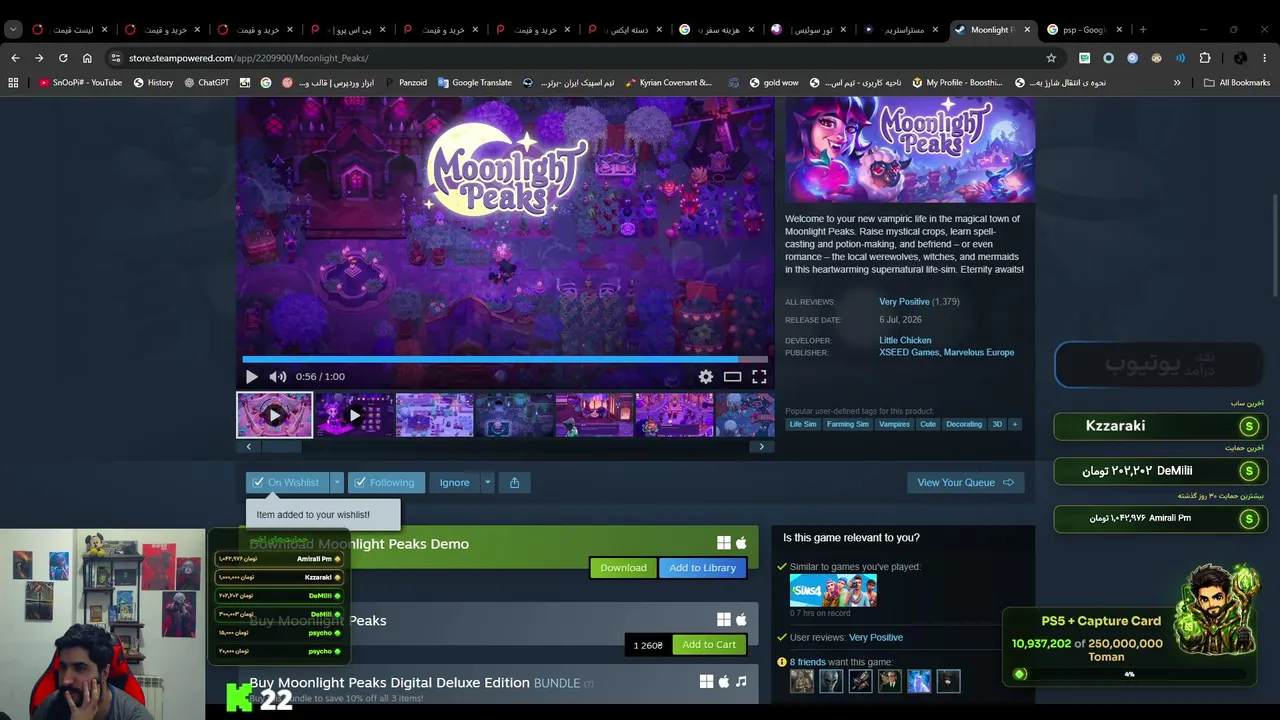Open the Google Translate bookmark
This screenshot has width=1280, height=720.
[474, 83]
